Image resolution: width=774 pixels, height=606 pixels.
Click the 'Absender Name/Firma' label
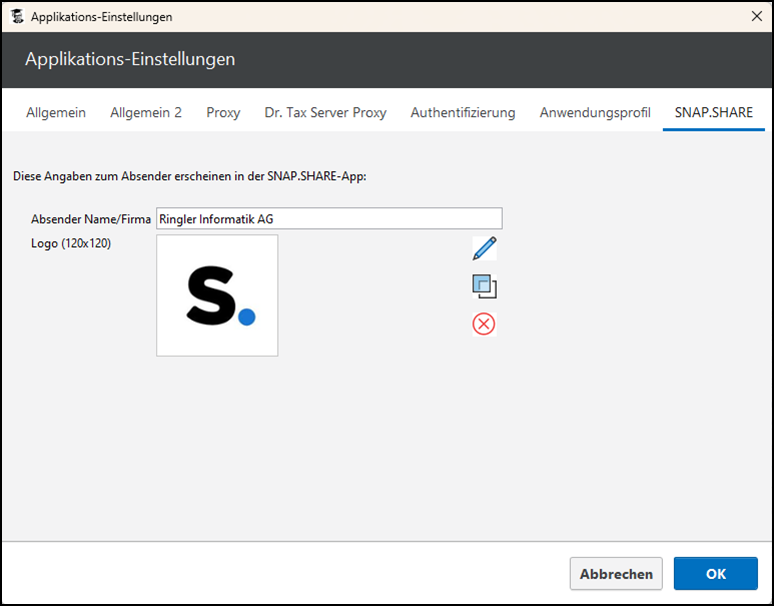point(91,219)
